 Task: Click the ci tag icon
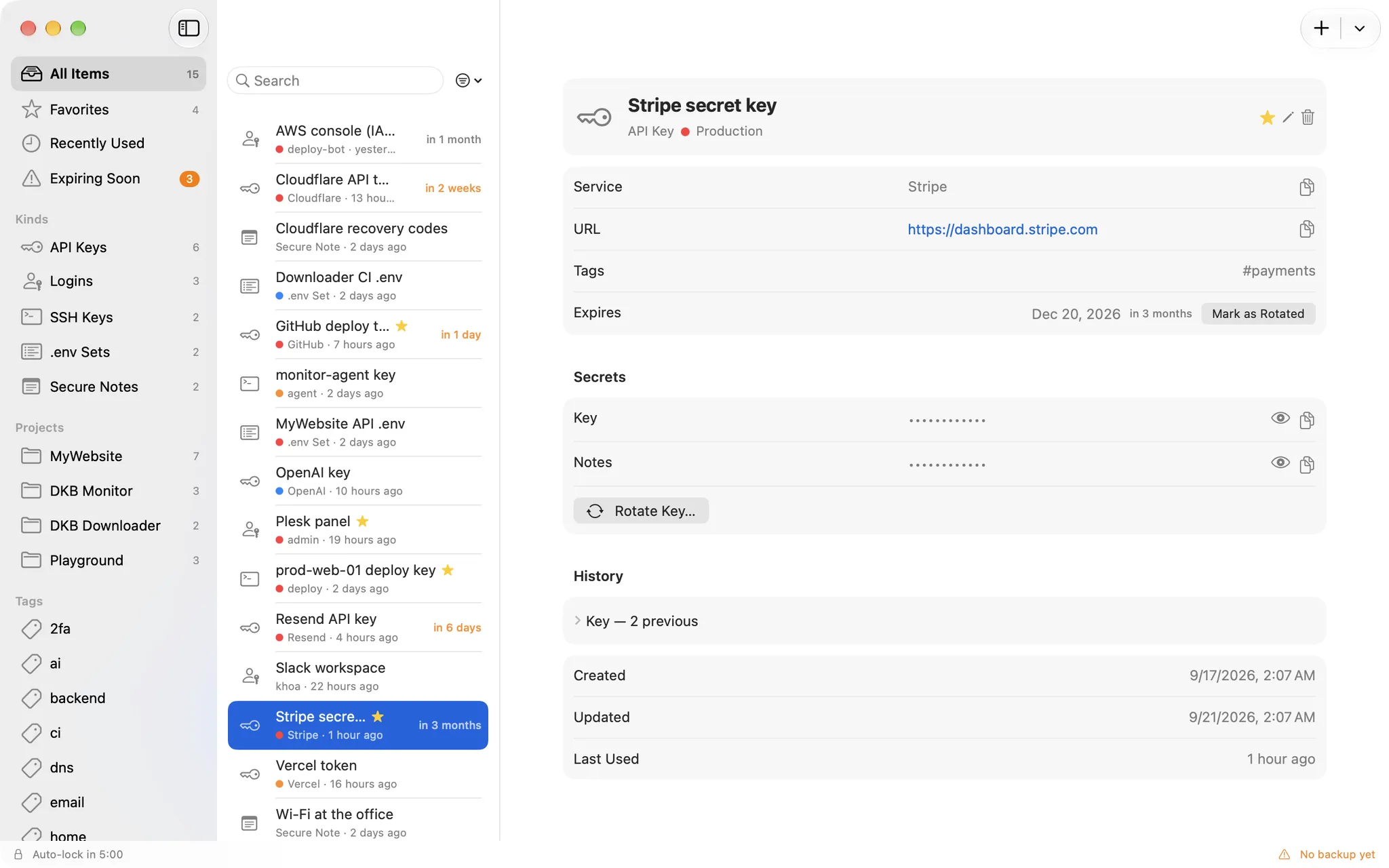click(x=31, y=732)
